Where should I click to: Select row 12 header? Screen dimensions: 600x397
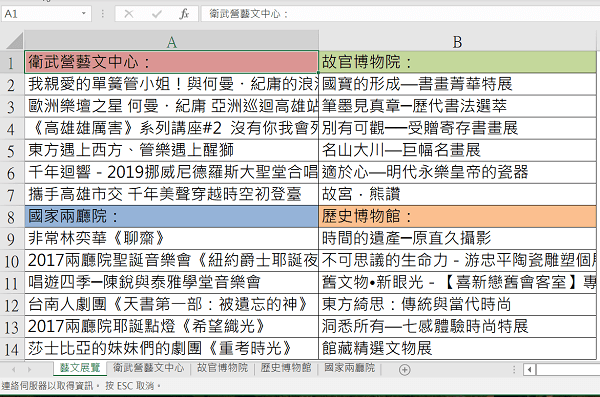[12, 305]
